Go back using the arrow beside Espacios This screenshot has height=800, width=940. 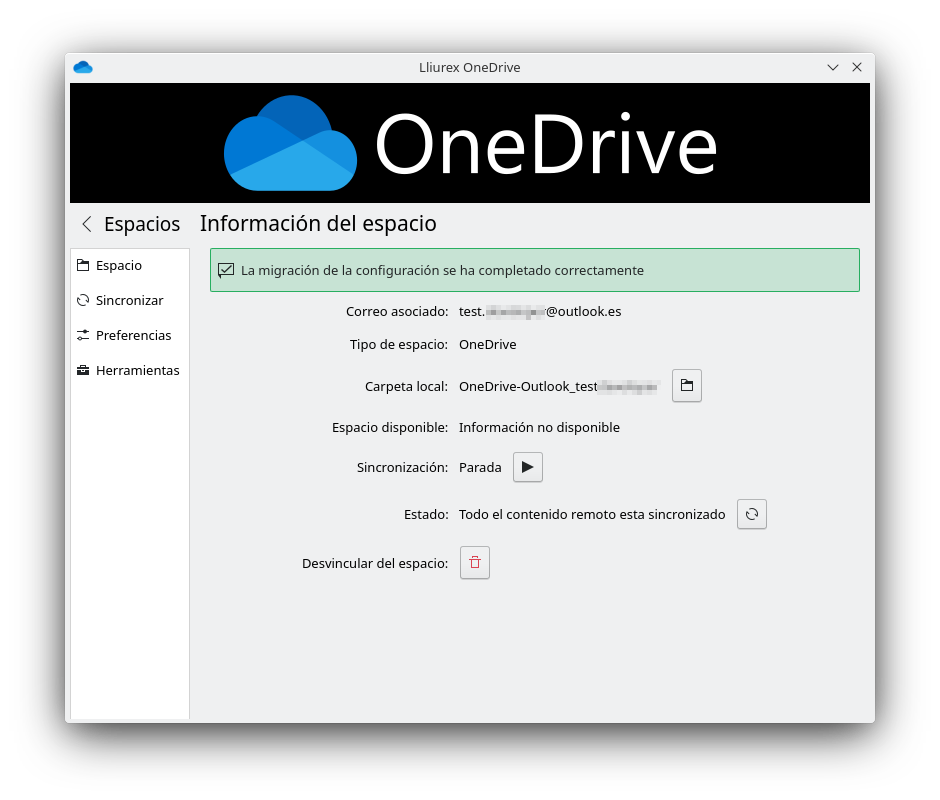pos(87,224)
